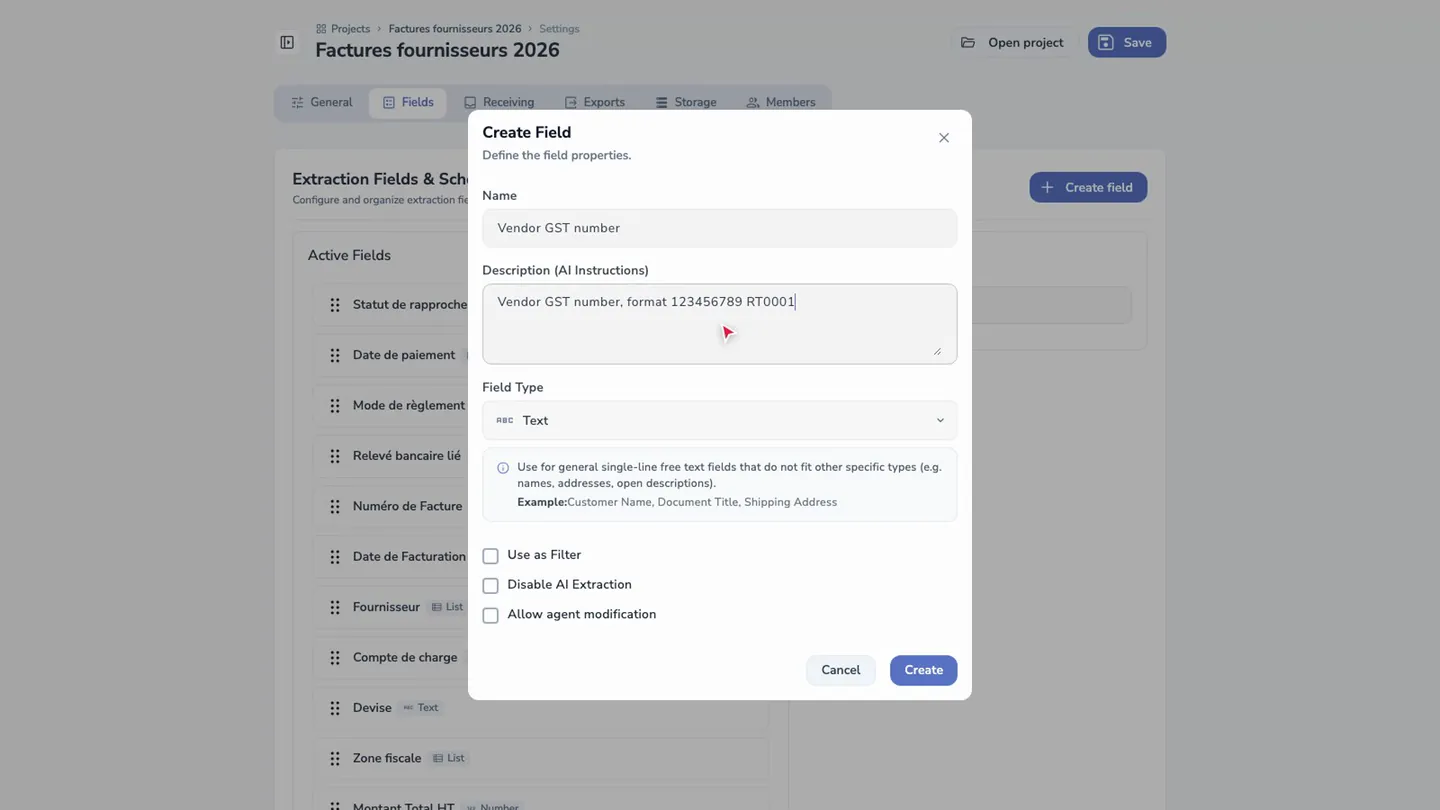This screenshot has height=810, width=1440.
Task: Click into the Description AI Instructions textarea
Action: pos(720,324)
